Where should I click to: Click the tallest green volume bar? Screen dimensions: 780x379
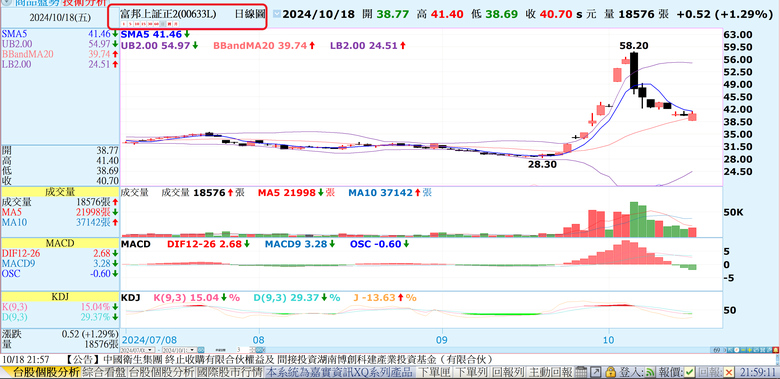click(634, 219)
